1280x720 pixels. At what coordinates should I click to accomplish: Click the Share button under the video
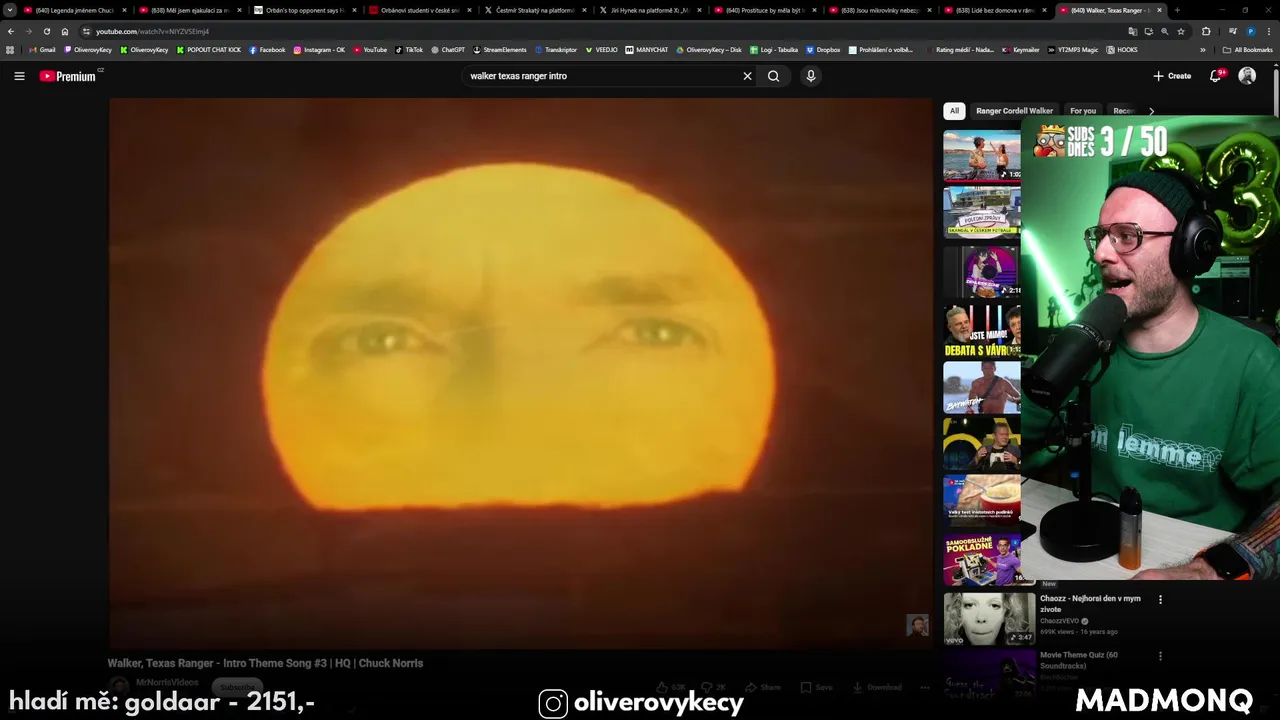(763, 687)
